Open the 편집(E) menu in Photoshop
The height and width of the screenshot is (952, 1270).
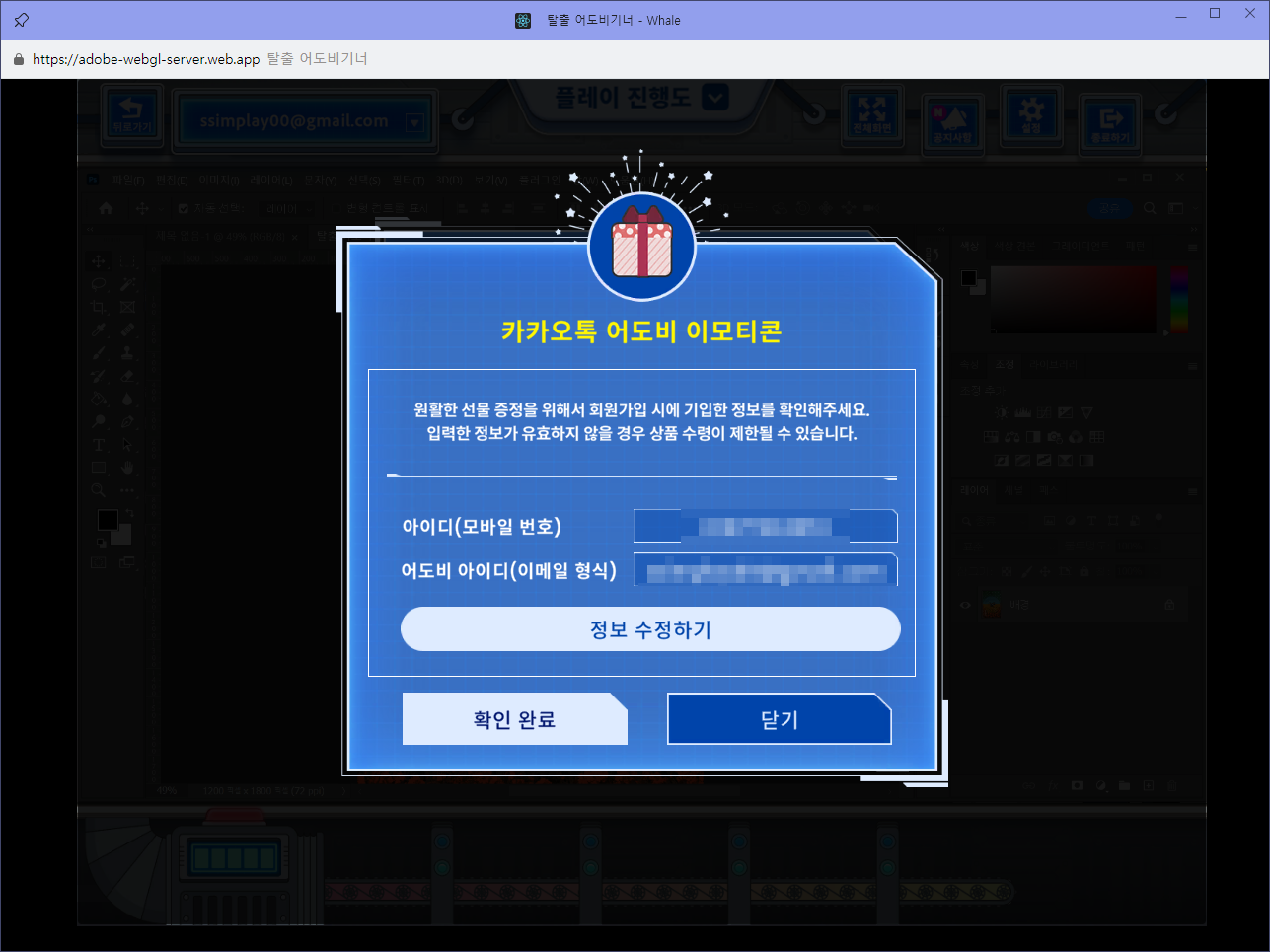click(x=172, y=181)
